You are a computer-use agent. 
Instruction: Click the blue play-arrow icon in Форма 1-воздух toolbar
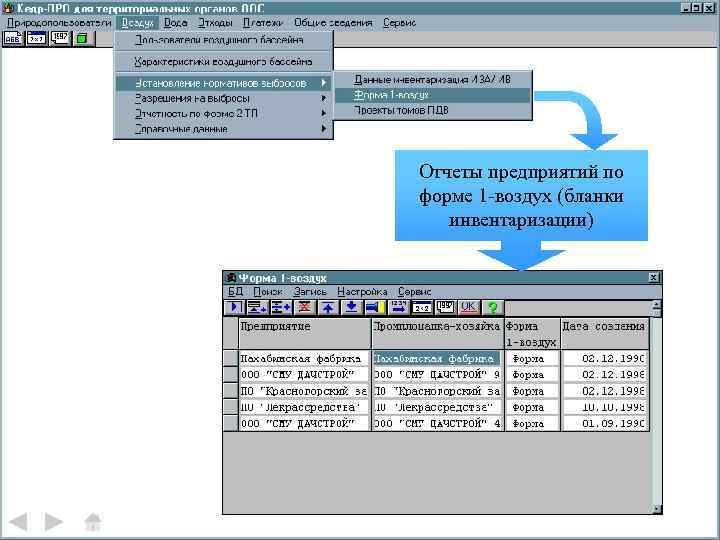(234, 307)
